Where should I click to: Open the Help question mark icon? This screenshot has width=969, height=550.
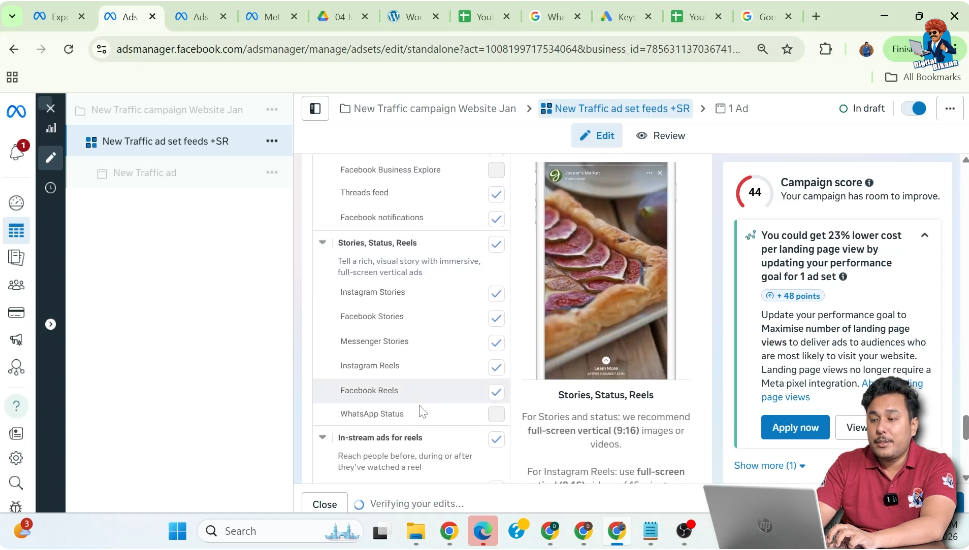click(x=16, y=406)
